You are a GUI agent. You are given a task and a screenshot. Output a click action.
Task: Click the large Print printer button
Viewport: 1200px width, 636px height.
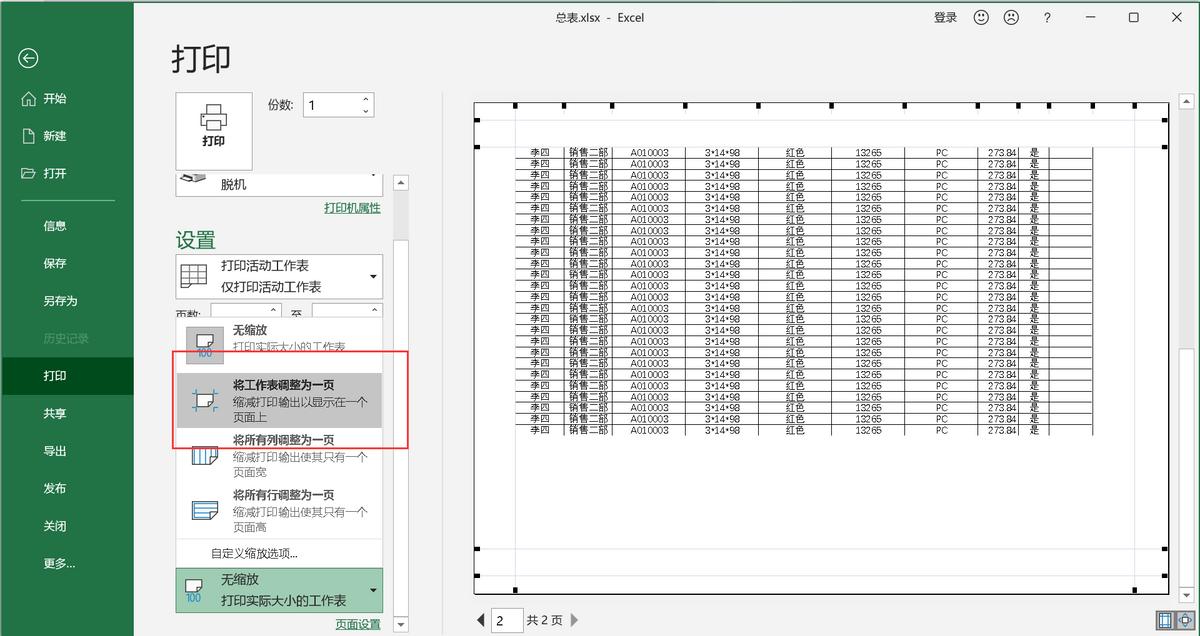tap(213, 130)
